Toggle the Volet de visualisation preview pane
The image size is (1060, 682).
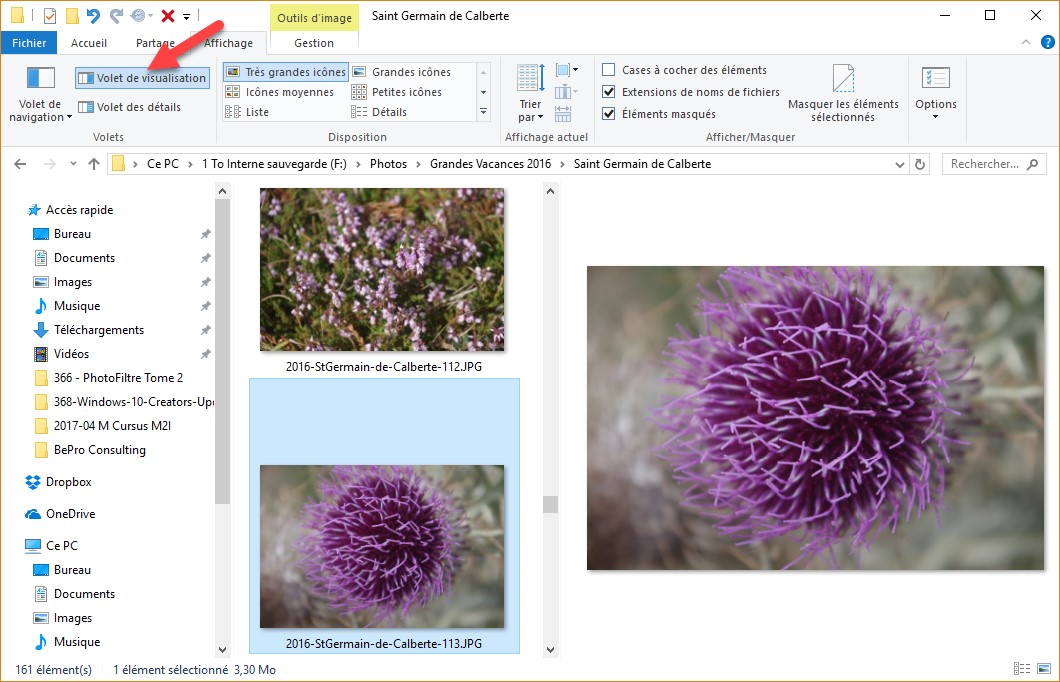pyautogui.click(x=142, y=78)
